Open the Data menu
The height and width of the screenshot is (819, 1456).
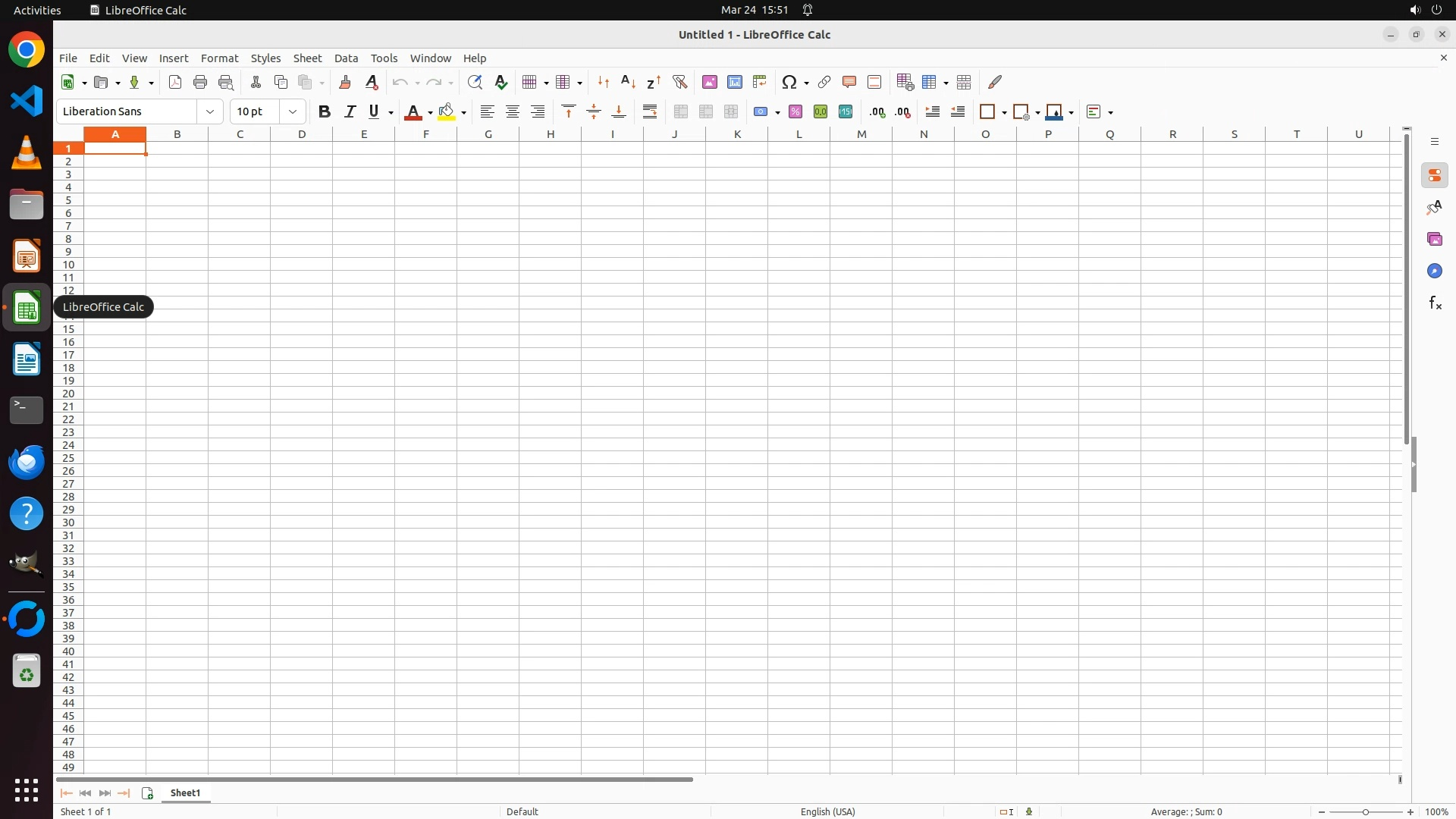346,58
